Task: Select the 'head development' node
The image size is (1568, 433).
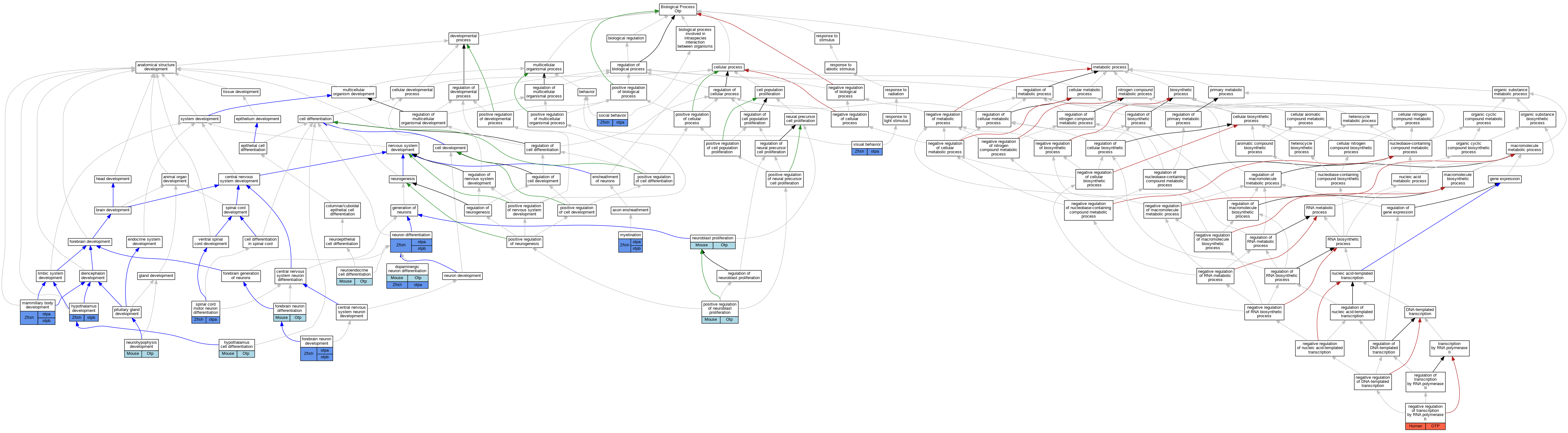Action: (112, 179)
